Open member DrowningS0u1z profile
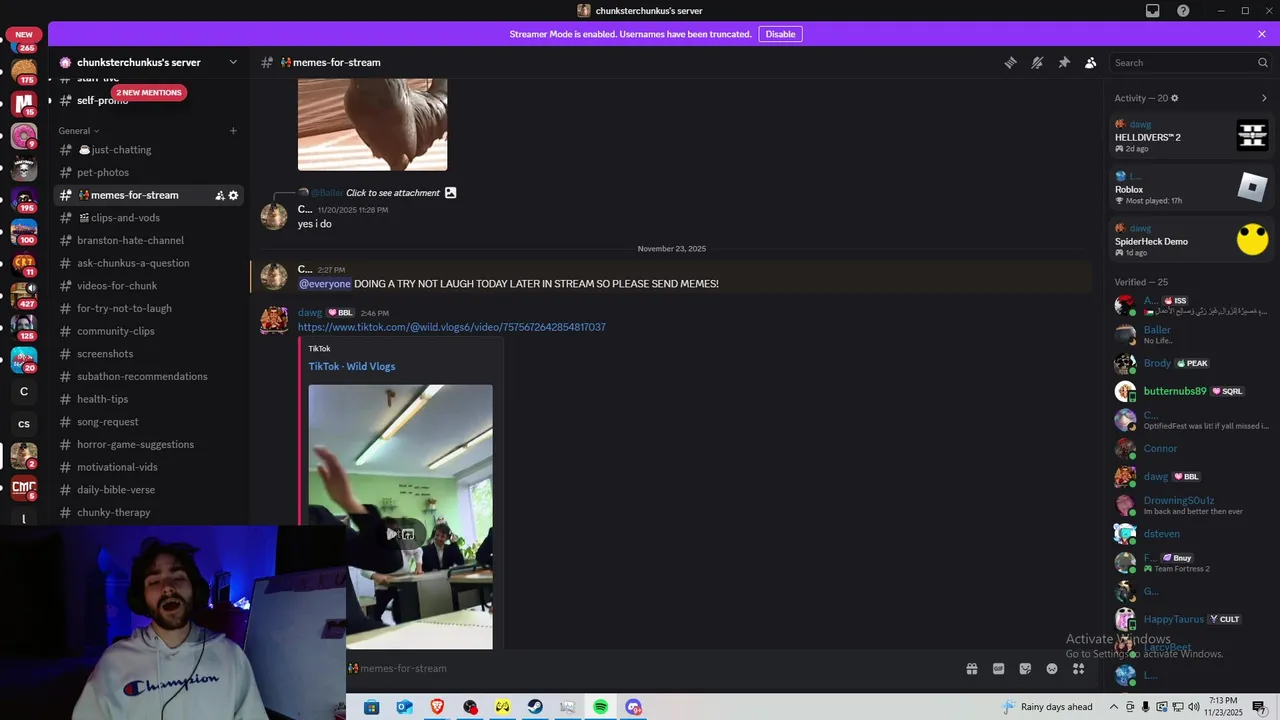This screenshot has width=1280, height=720. (1191, 505)
